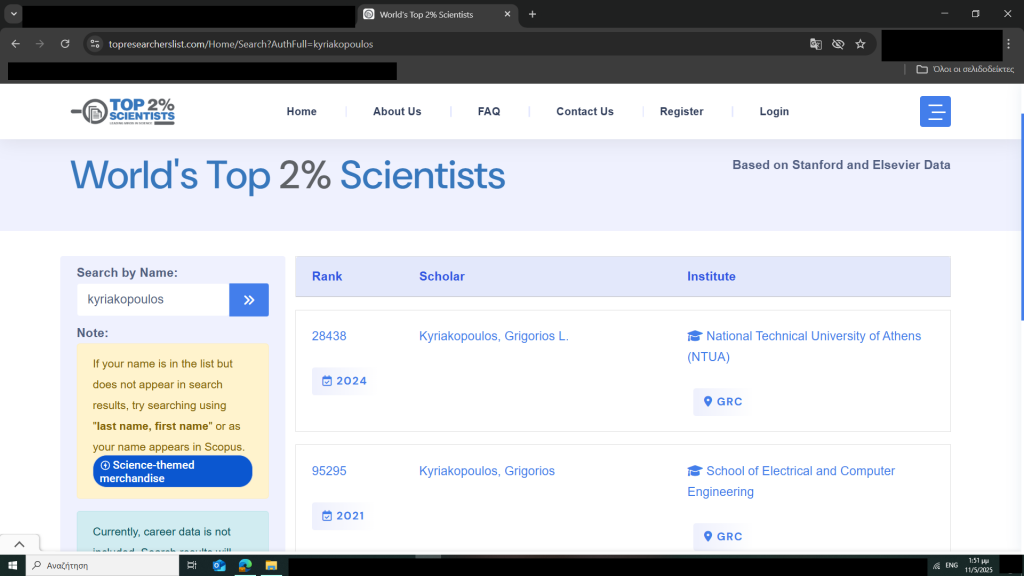The image size is (1024, 576).
Task: Click the Scholar column header
Action: [442, 276]
